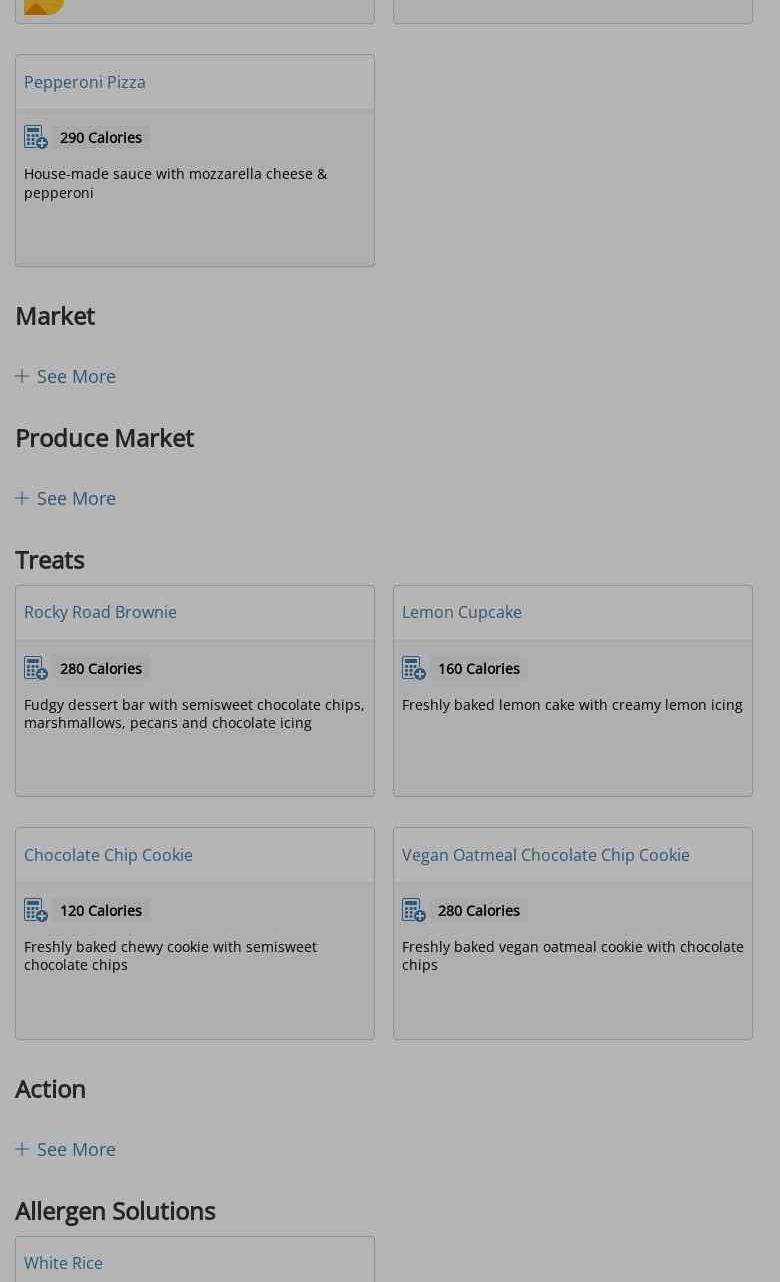
Task: Click the Lemon Cupcake nutrition calculator icon
Action: (x=414, y=668)
